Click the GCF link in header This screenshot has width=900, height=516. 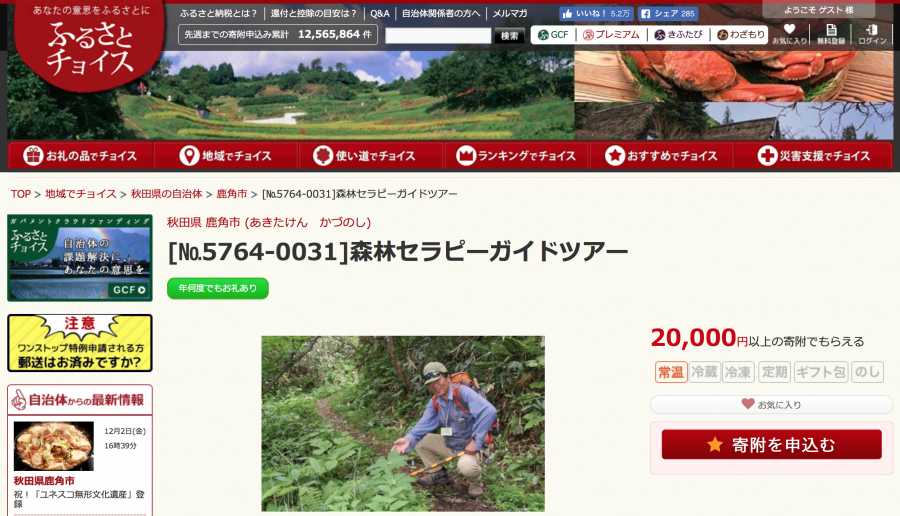pos(553,35)
